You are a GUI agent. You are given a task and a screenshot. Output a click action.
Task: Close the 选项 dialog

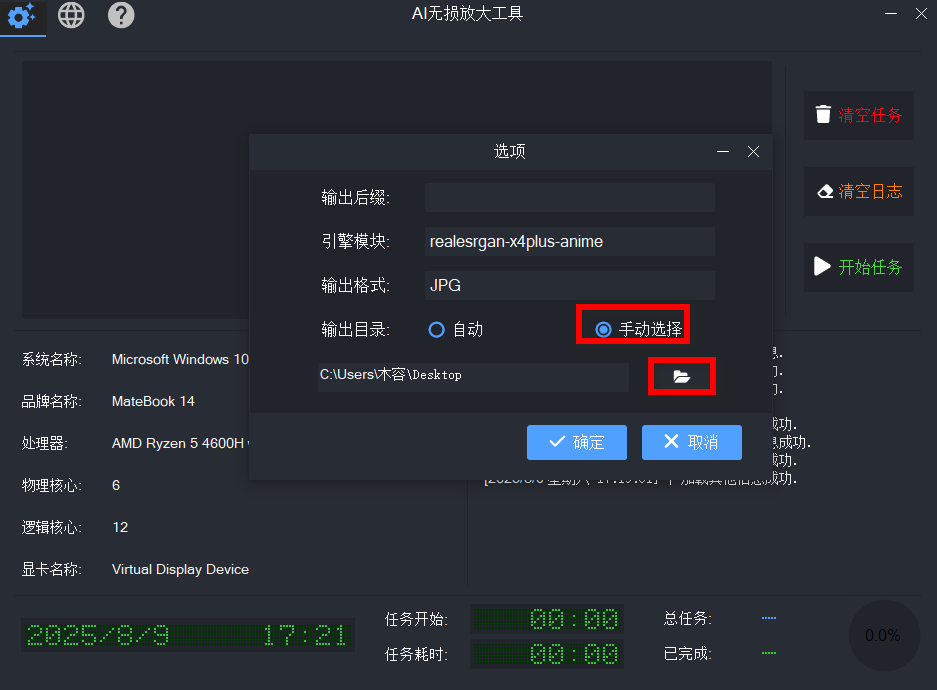click(x=753, y=152)
